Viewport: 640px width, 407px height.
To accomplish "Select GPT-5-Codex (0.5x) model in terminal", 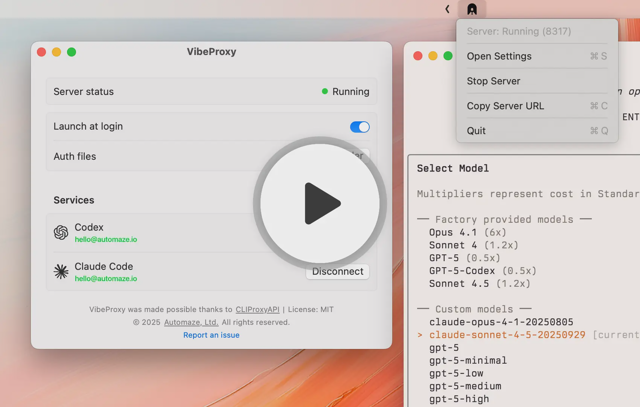I will 482,271.
